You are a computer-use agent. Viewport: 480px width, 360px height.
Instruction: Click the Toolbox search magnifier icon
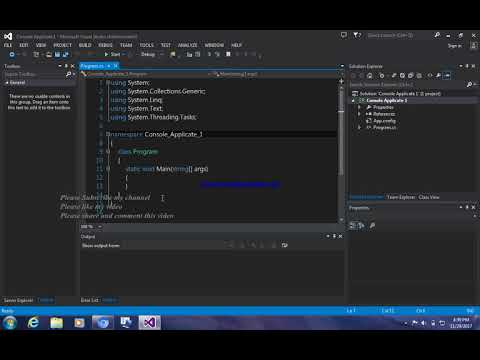tap(69, 74)
